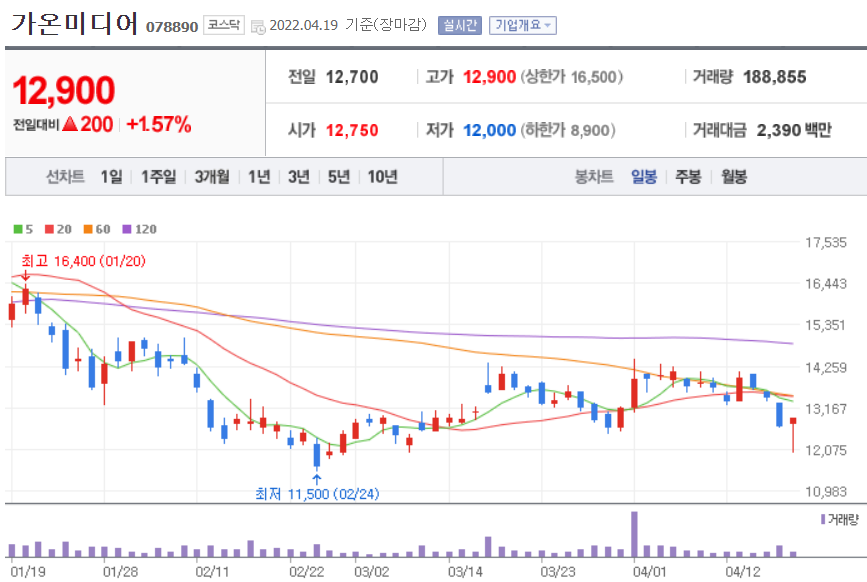The height and width of the screenshot is (582, 867).
Task: Click the tallest volume bar near 04/01
Action: (x=634, y=534)
